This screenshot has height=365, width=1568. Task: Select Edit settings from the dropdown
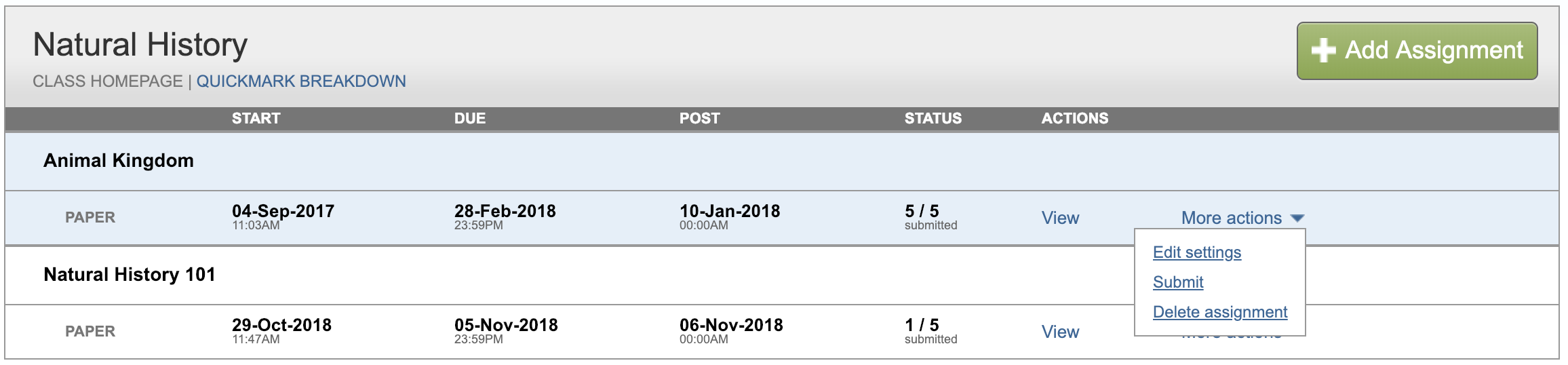click(x=1197, y=252)
